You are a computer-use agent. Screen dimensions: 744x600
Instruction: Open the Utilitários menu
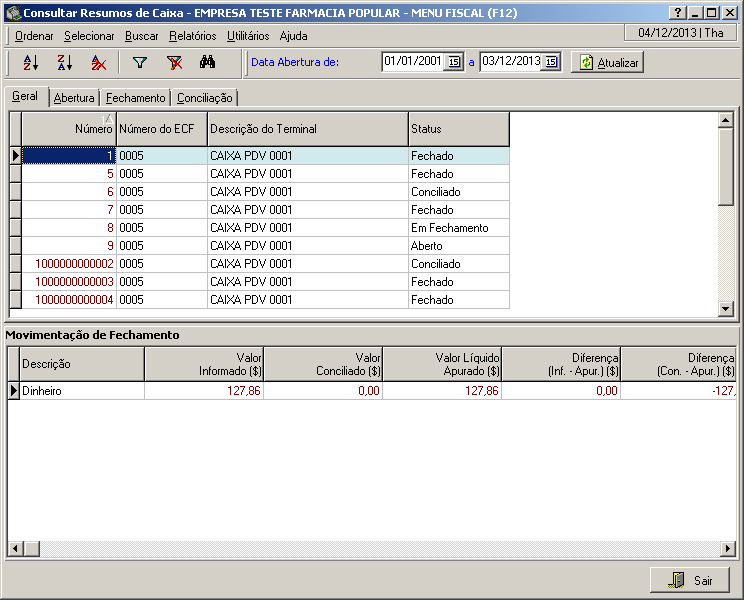tap(248, 35)
